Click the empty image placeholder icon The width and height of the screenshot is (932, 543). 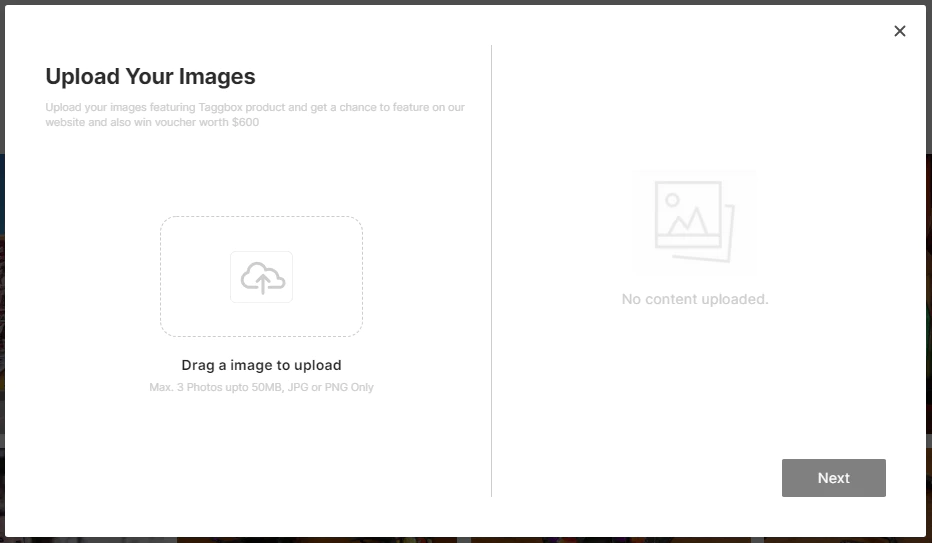tap(695, 221)
